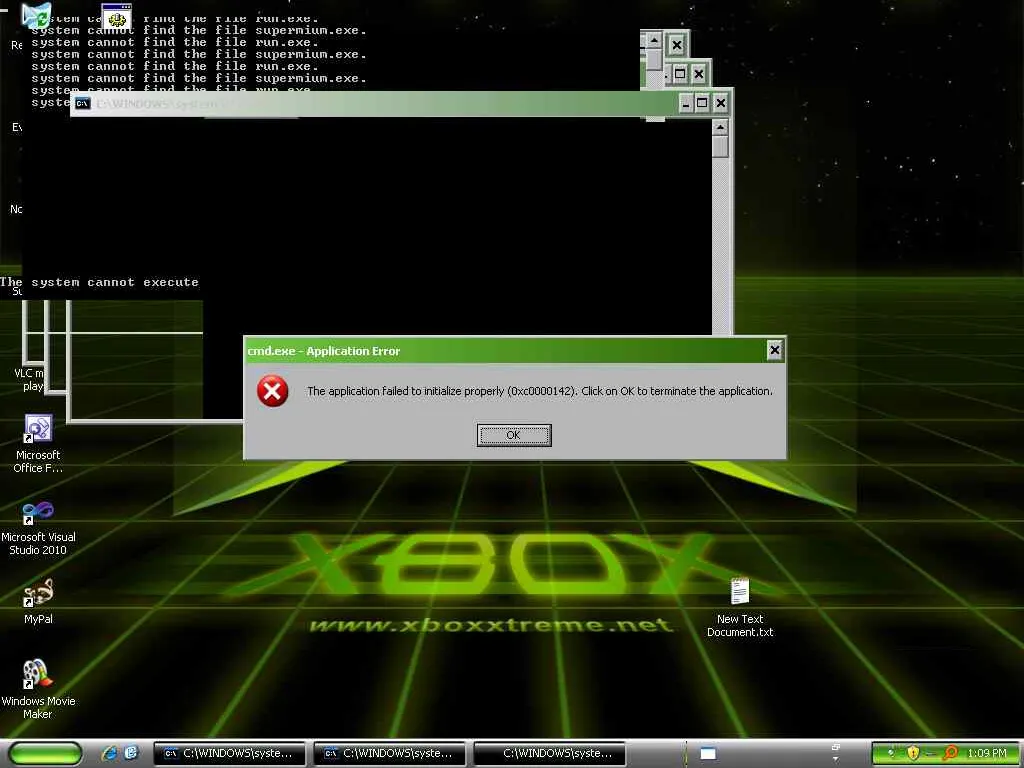Click the gear window icon on the desktop
1024x768 pixels.
click(117, 17)
